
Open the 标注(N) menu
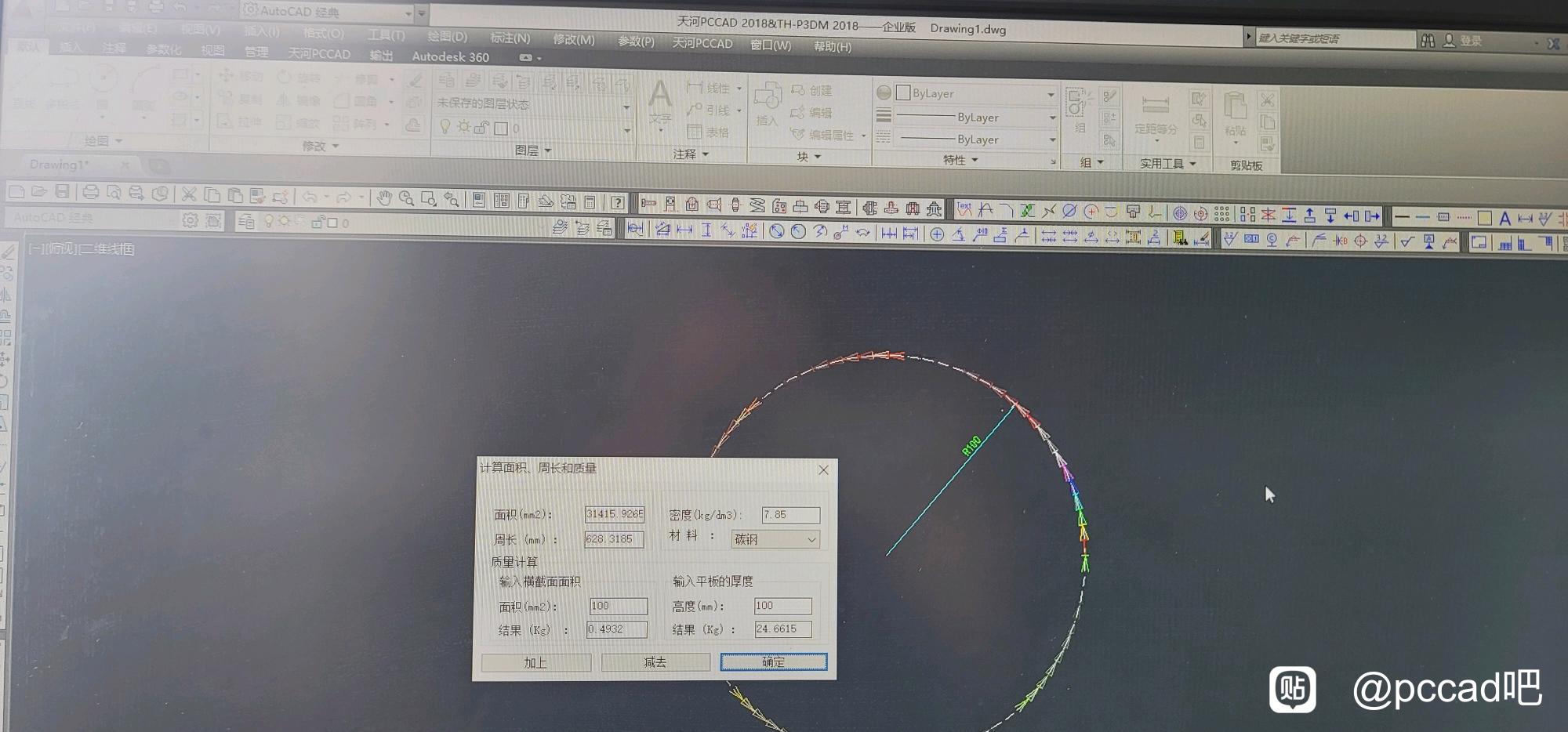(x=510, y=38)
